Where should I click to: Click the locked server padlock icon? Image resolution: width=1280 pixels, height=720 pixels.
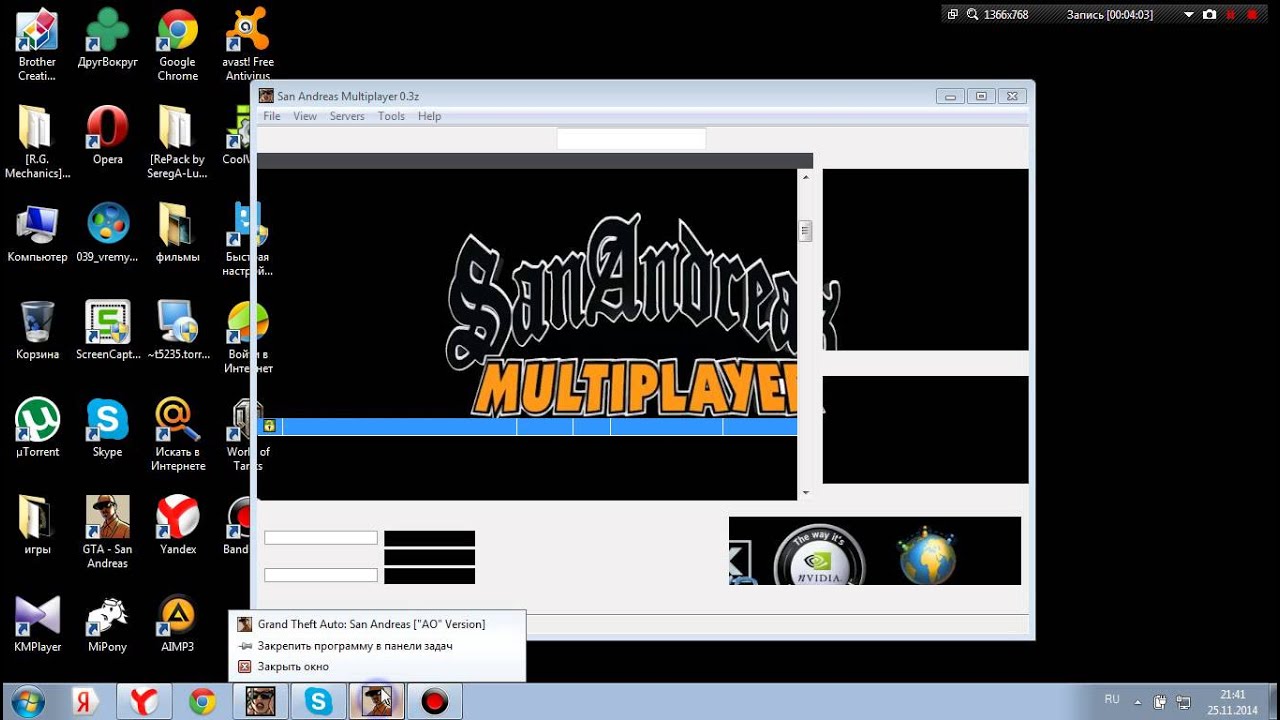(x=268, y=426)
